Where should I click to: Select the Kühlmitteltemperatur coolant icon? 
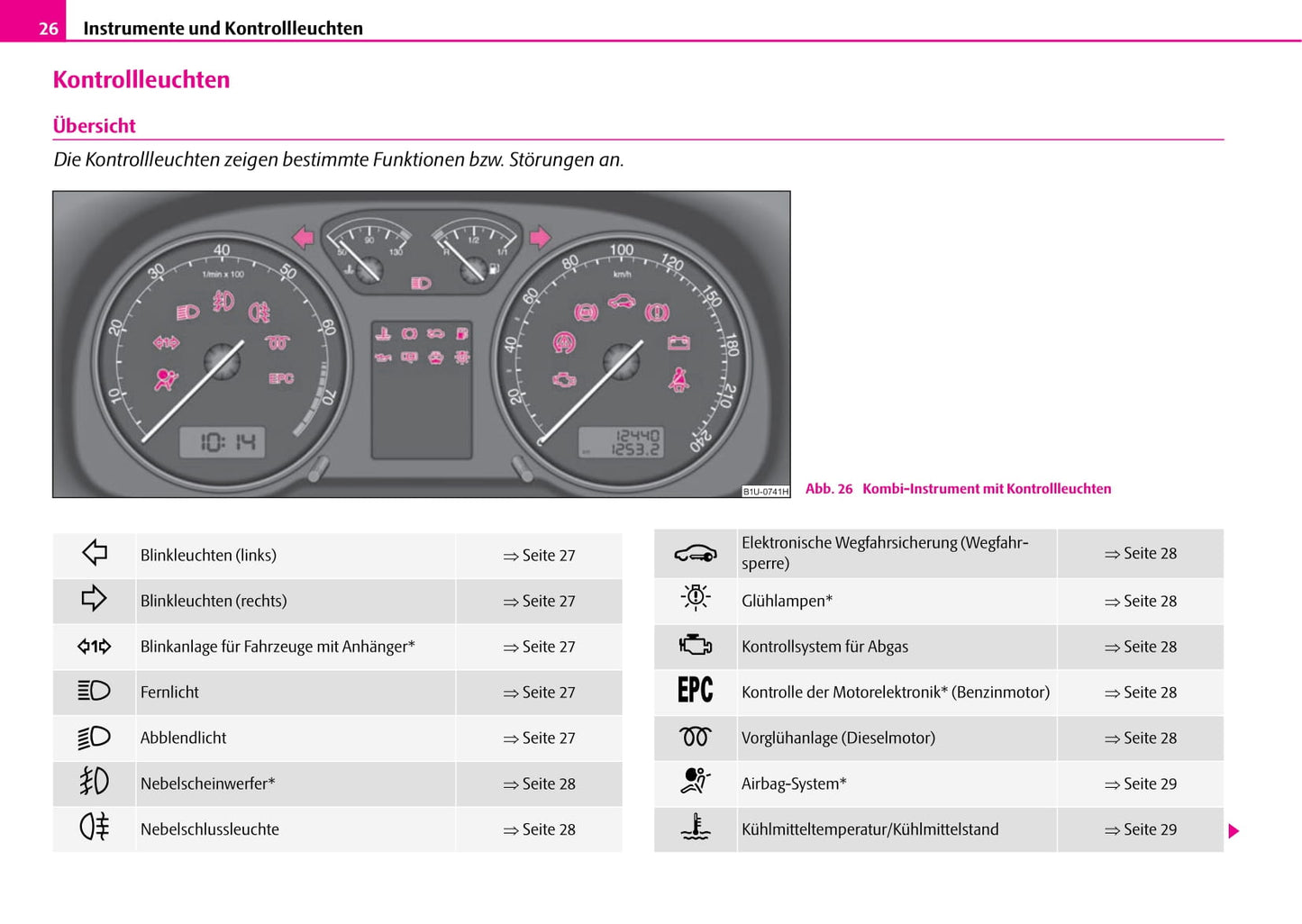pyautogui.click(x=695, y=827)
